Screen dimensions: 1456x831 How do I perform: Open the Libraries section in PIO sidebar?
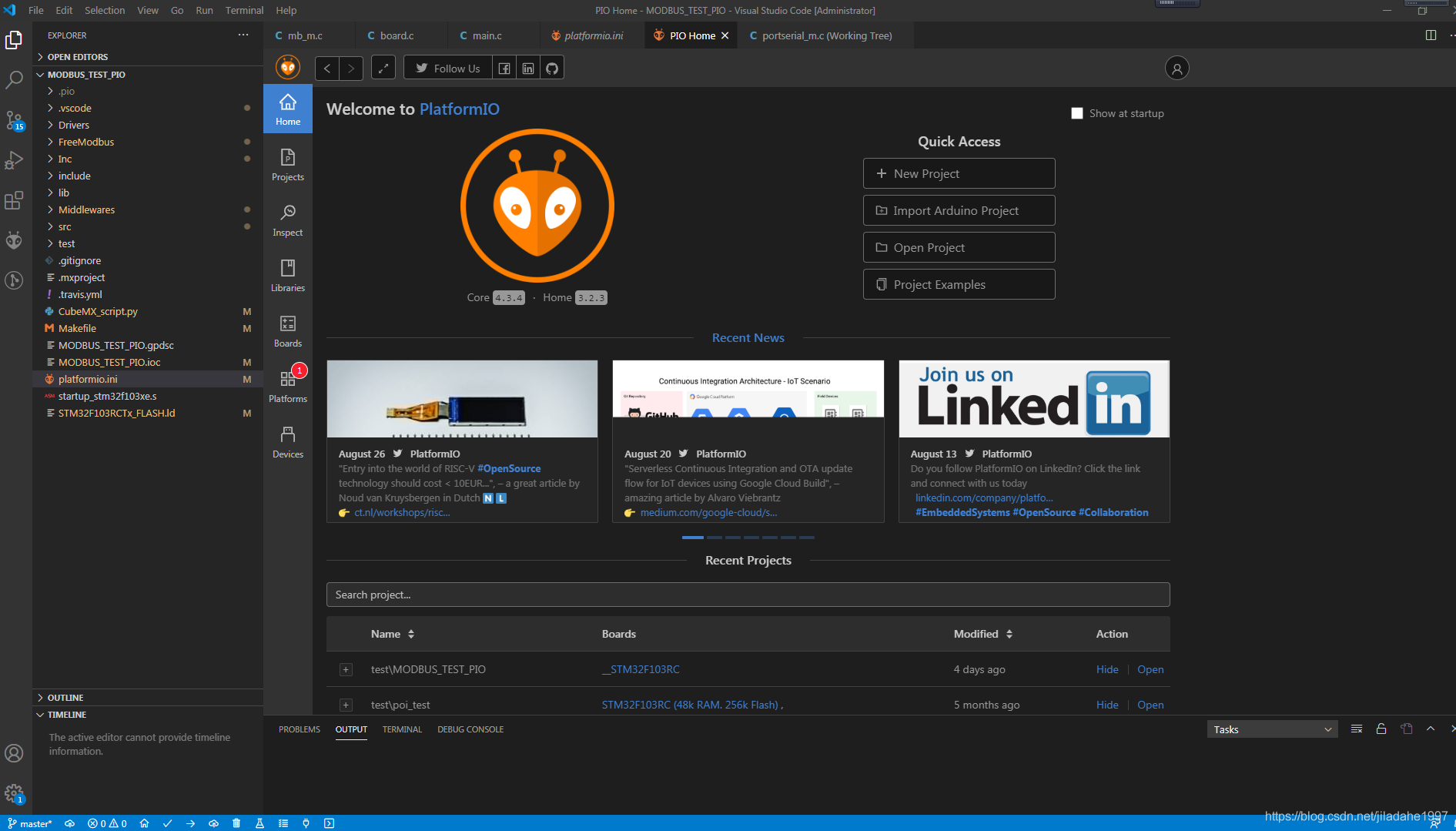point(288,275)
